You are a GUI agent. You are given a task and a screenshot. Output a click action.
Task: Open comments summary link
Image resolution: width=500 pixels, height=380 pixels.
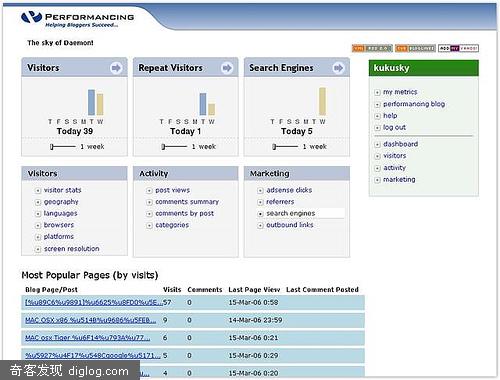(187, 202)
